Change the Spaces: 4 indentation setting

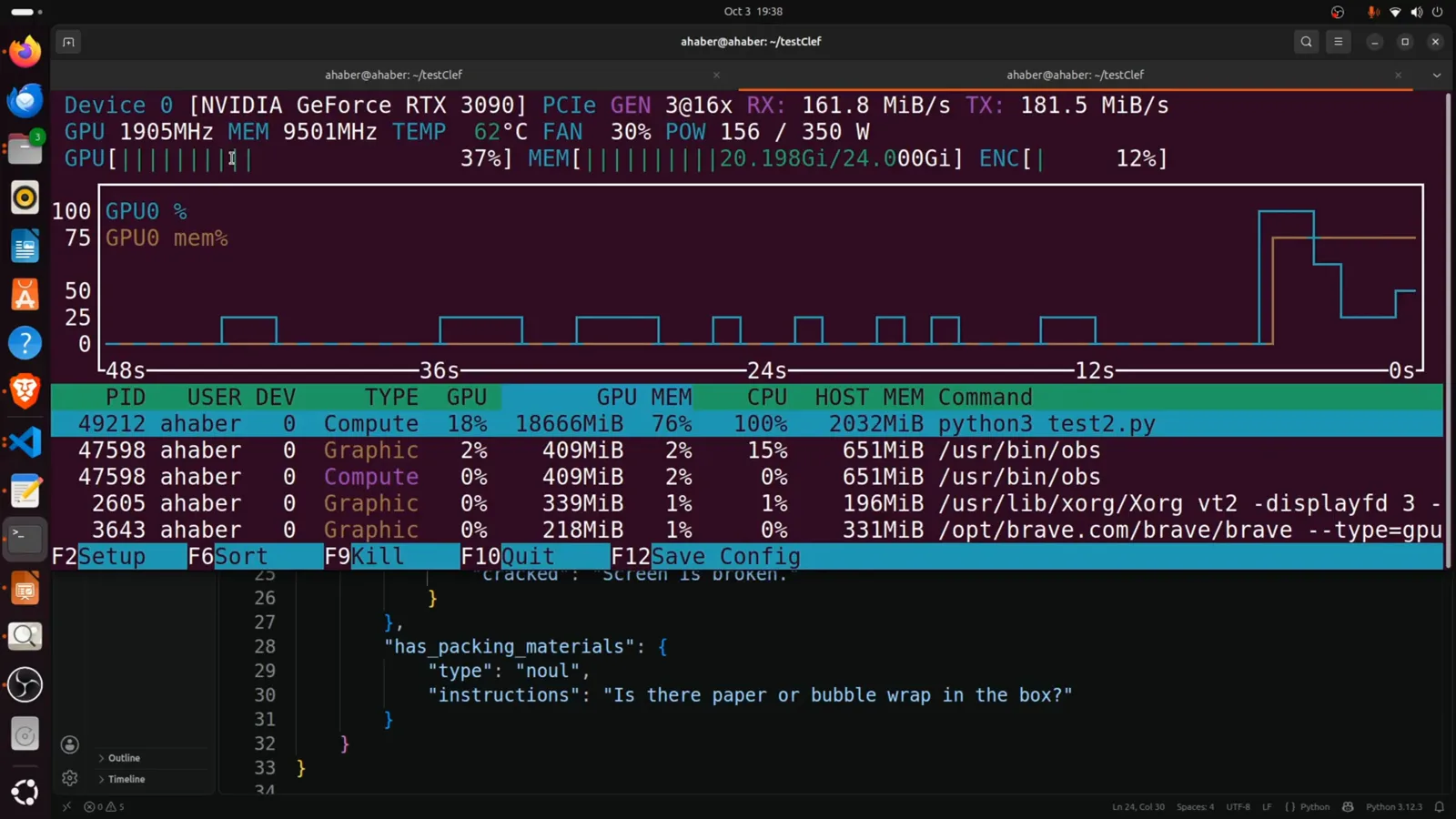tap(1195, 806)
